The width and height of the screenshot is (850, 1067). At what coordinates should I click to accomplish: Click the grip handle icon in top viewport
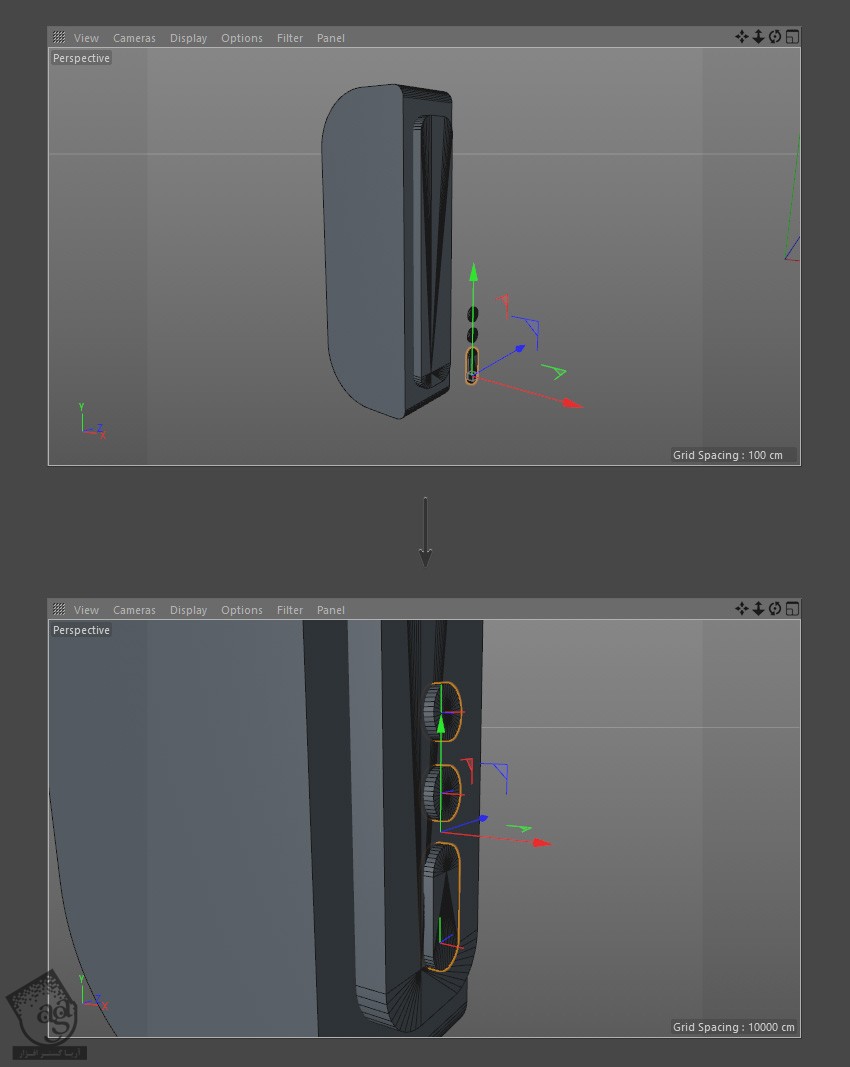pos(59,38)
